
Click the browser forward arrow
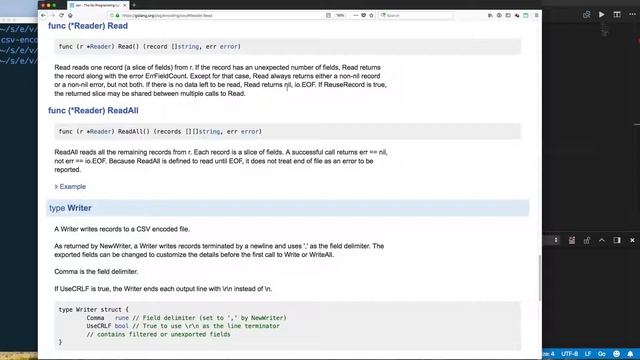(52, 15)
